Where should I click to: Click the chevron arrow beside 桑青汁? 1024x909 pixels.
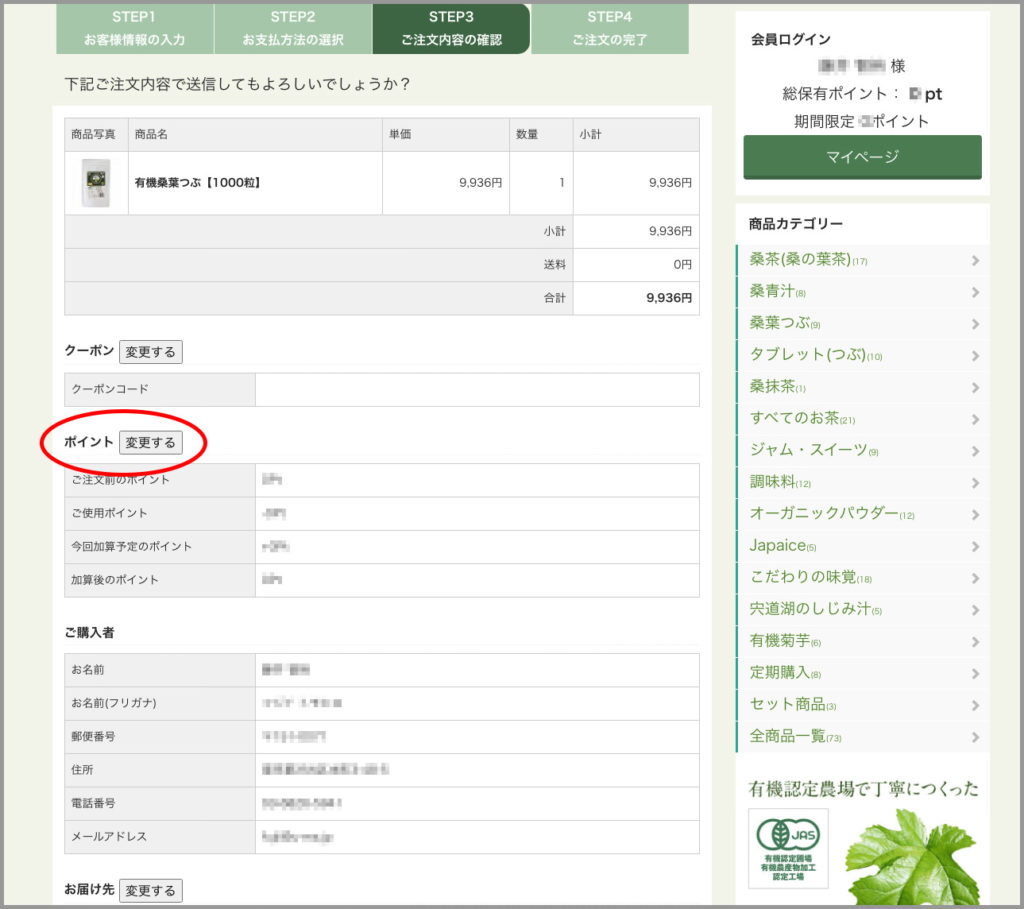coord(975,292)
